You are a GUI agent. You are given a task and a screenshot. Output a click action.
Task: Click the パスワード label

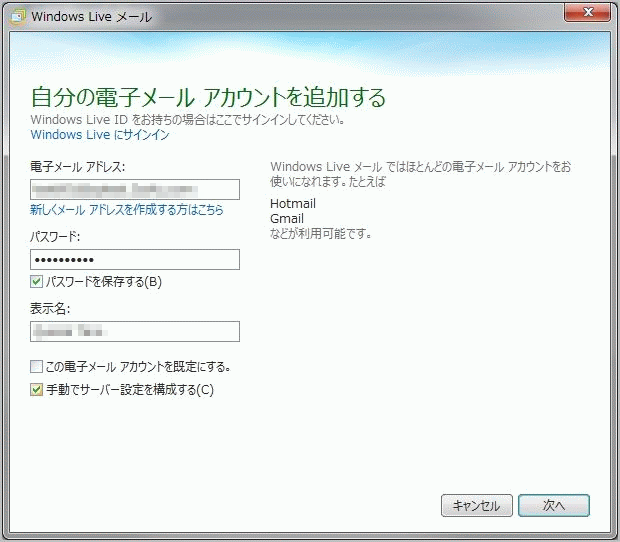point(55,237)
